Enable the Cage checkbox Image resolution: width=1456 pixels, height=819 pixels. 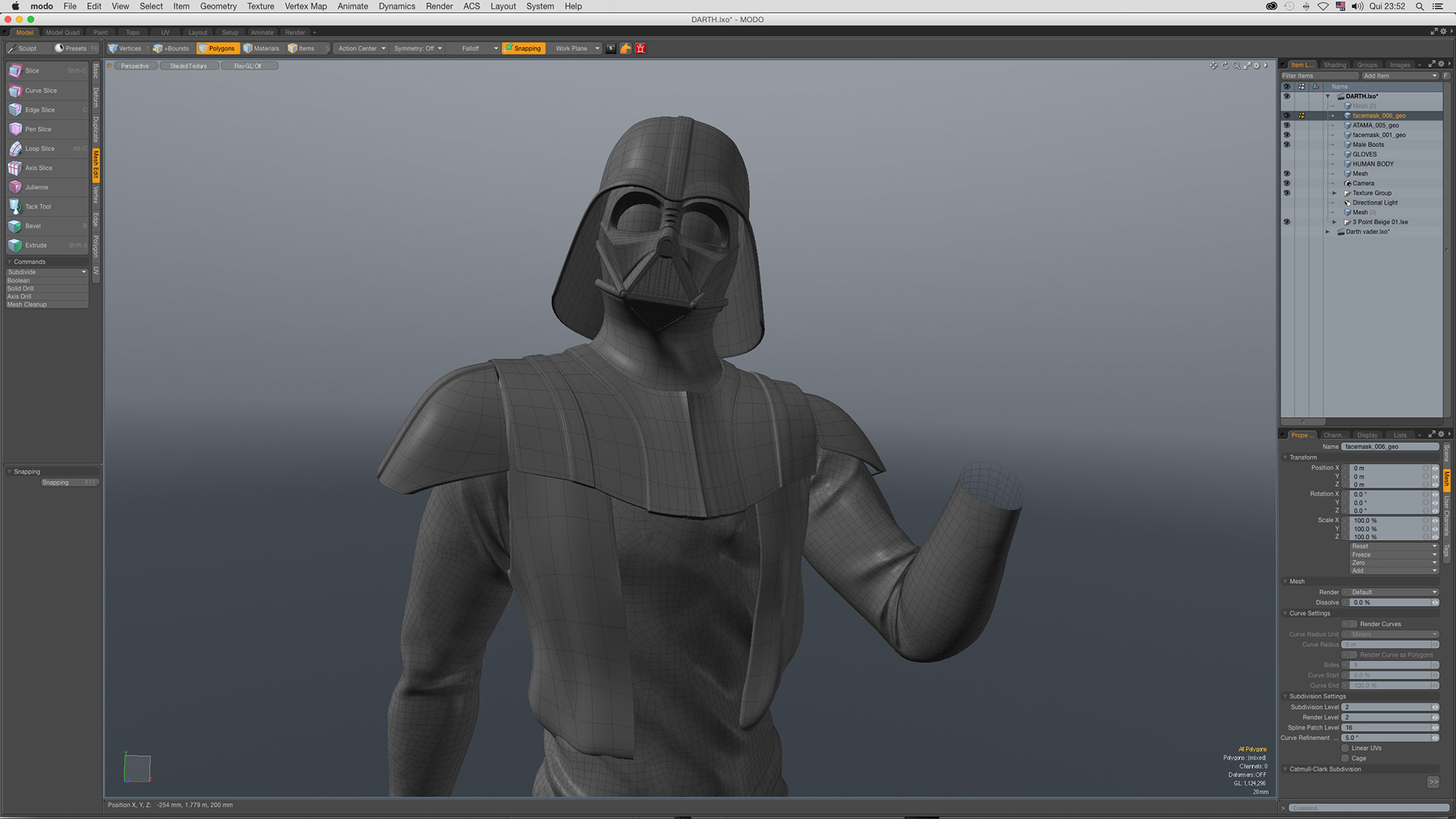1345,758
